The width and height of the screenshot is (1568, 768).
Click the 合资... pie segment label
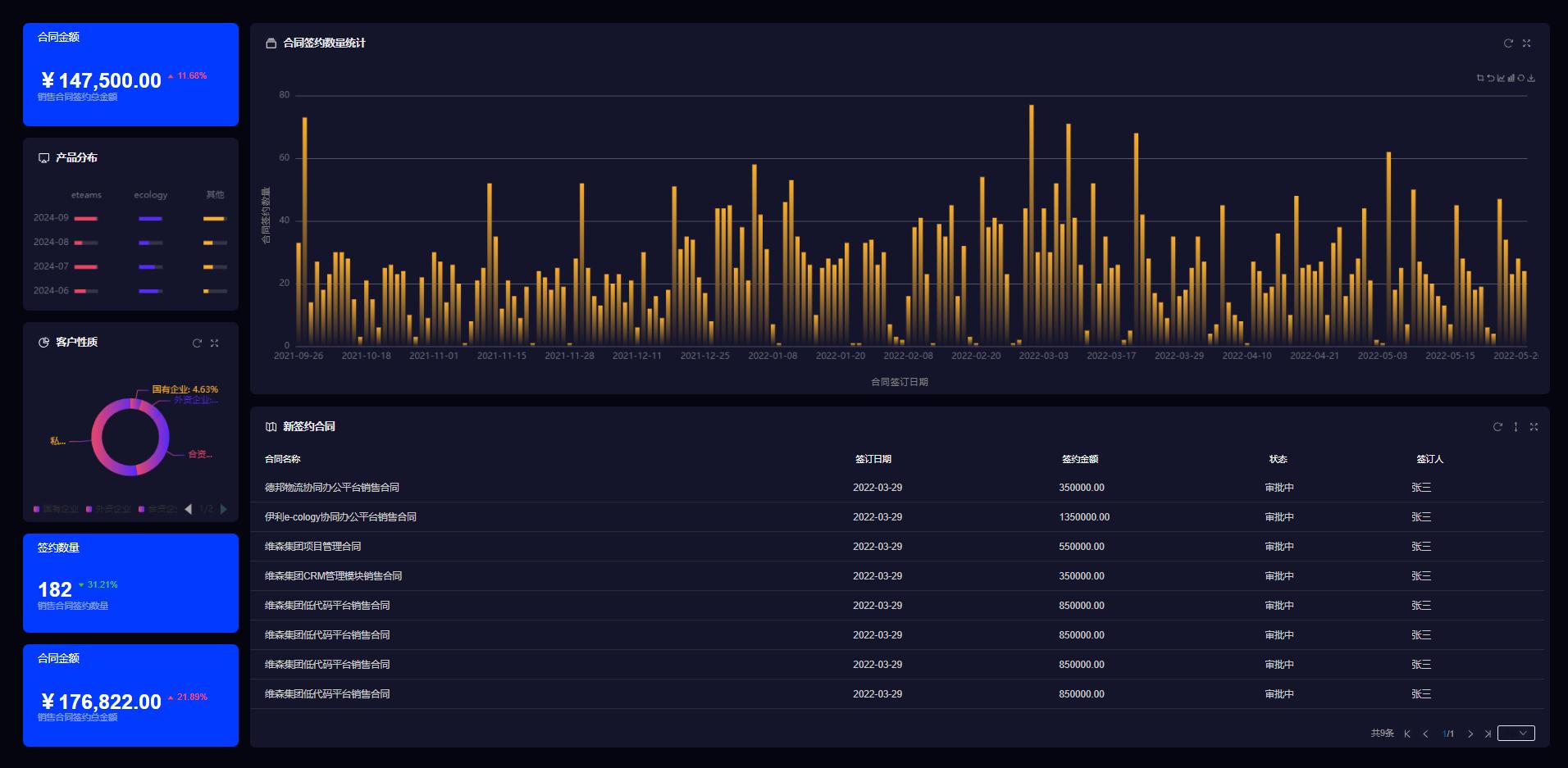point(200,454)
